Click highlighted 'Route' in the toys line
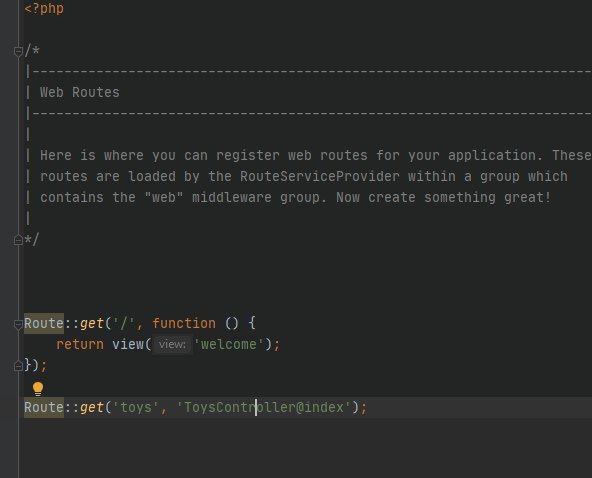This screenshot has height=478, width=592. coord(44,408)
